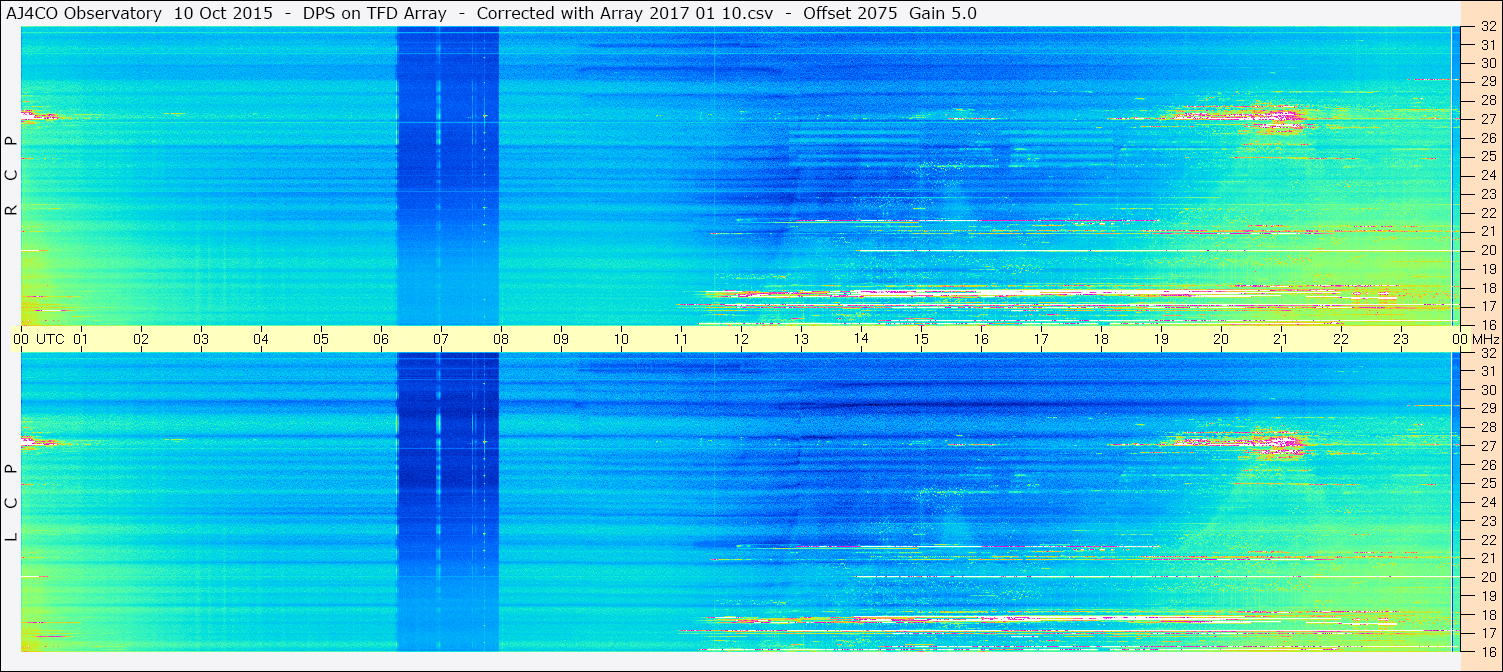
Task: Select the 08 hour marker on time axis
Action: pos(501,339)
